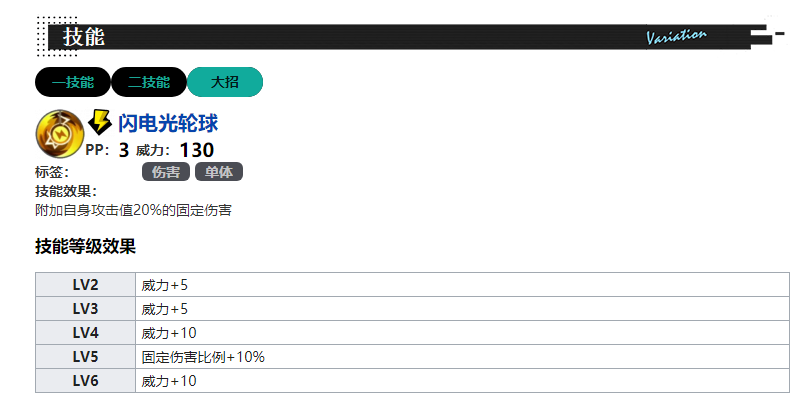Click the 单体 tag
The height and width of the screenshot is (415, 810).
coord(219,172)
